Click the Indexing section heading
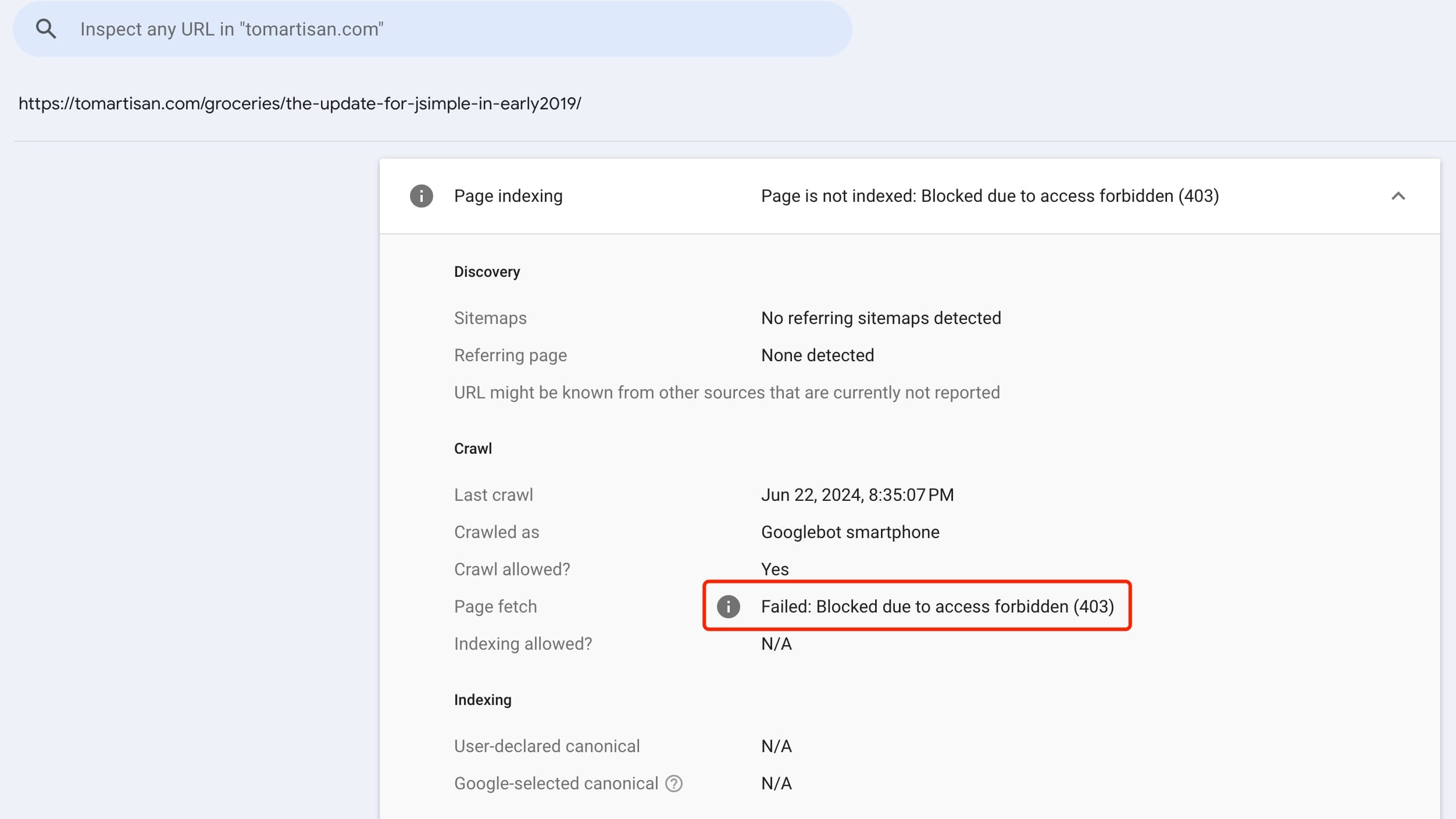The width and height of the screenshot is (1456, 819). click(483, 700)
